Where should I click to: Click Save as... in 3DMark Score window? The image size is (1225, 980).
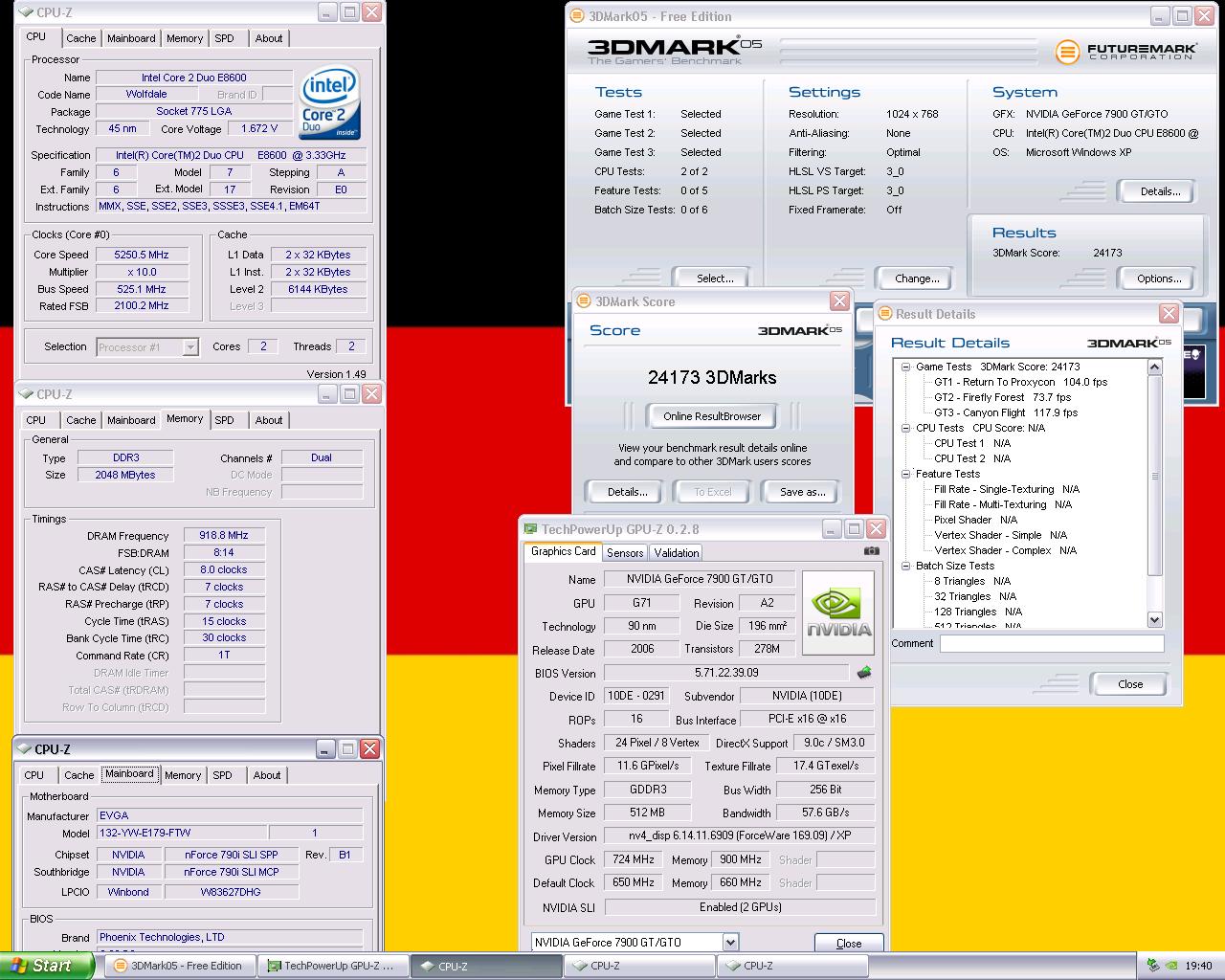coord(802,492)
